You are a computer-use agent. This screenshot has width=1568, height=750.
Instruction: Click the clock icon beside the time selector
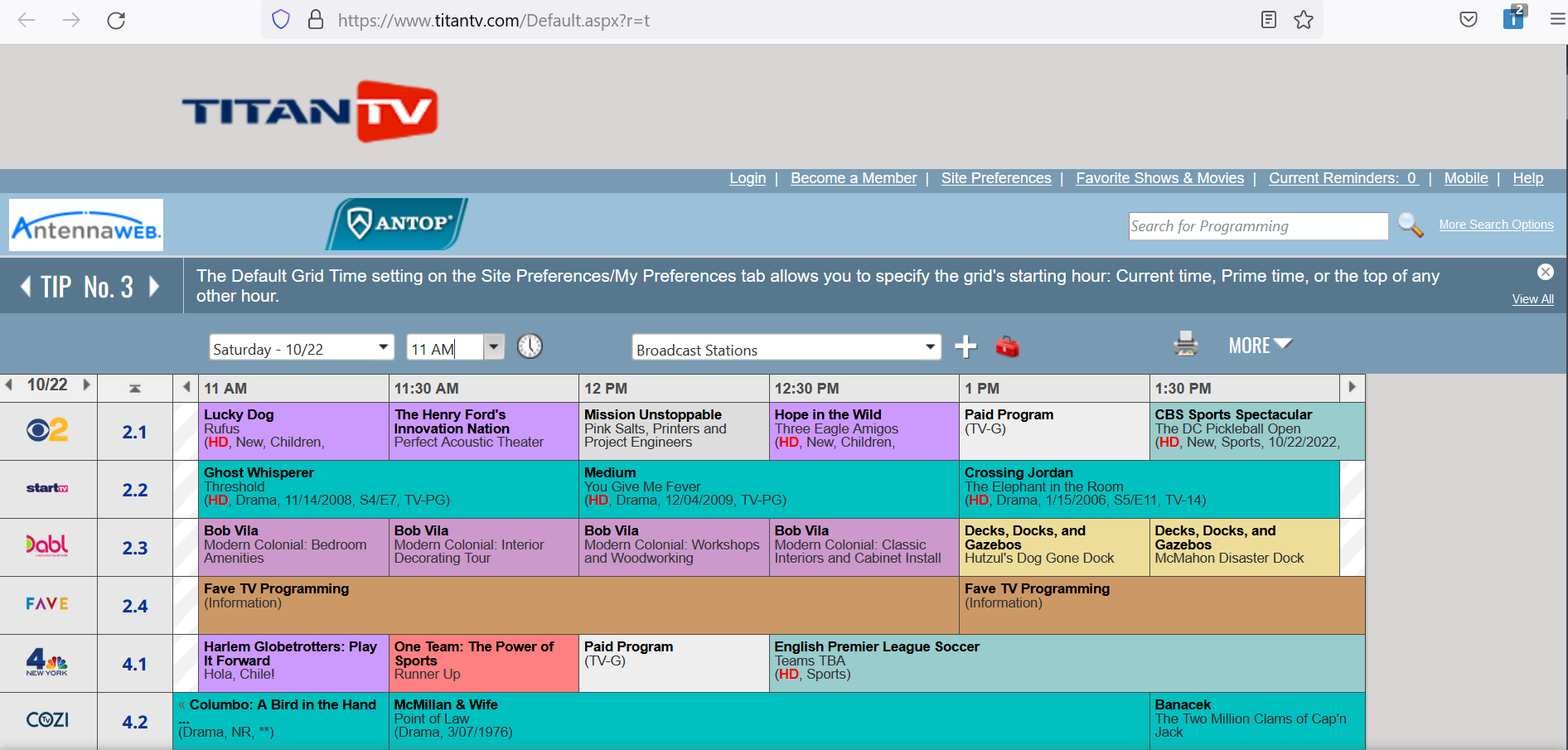click(530, 346)
